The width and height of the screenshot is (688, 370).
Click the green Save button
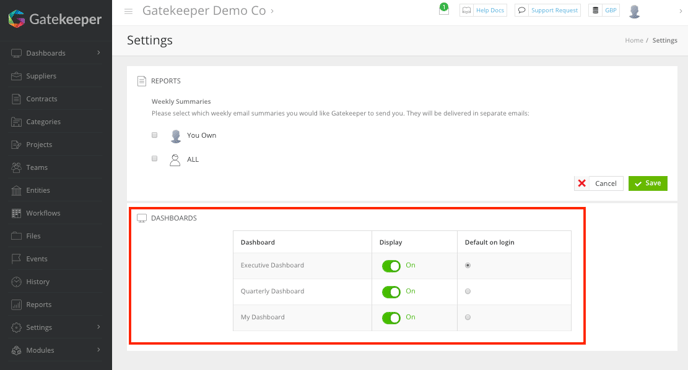tap(648, 183)
